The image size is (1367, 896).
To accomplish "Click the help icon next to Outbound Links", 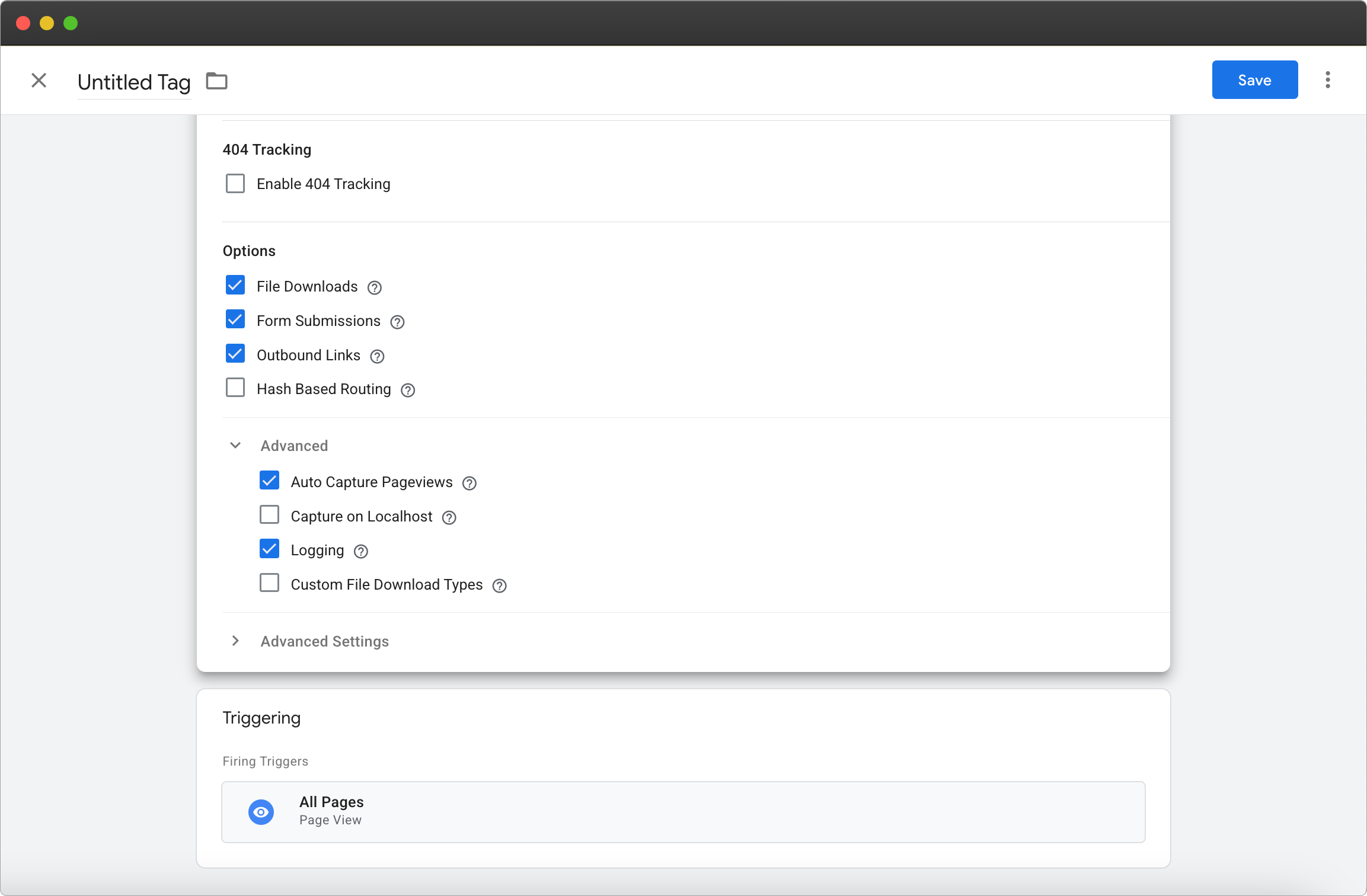I will tap(377, 356).
